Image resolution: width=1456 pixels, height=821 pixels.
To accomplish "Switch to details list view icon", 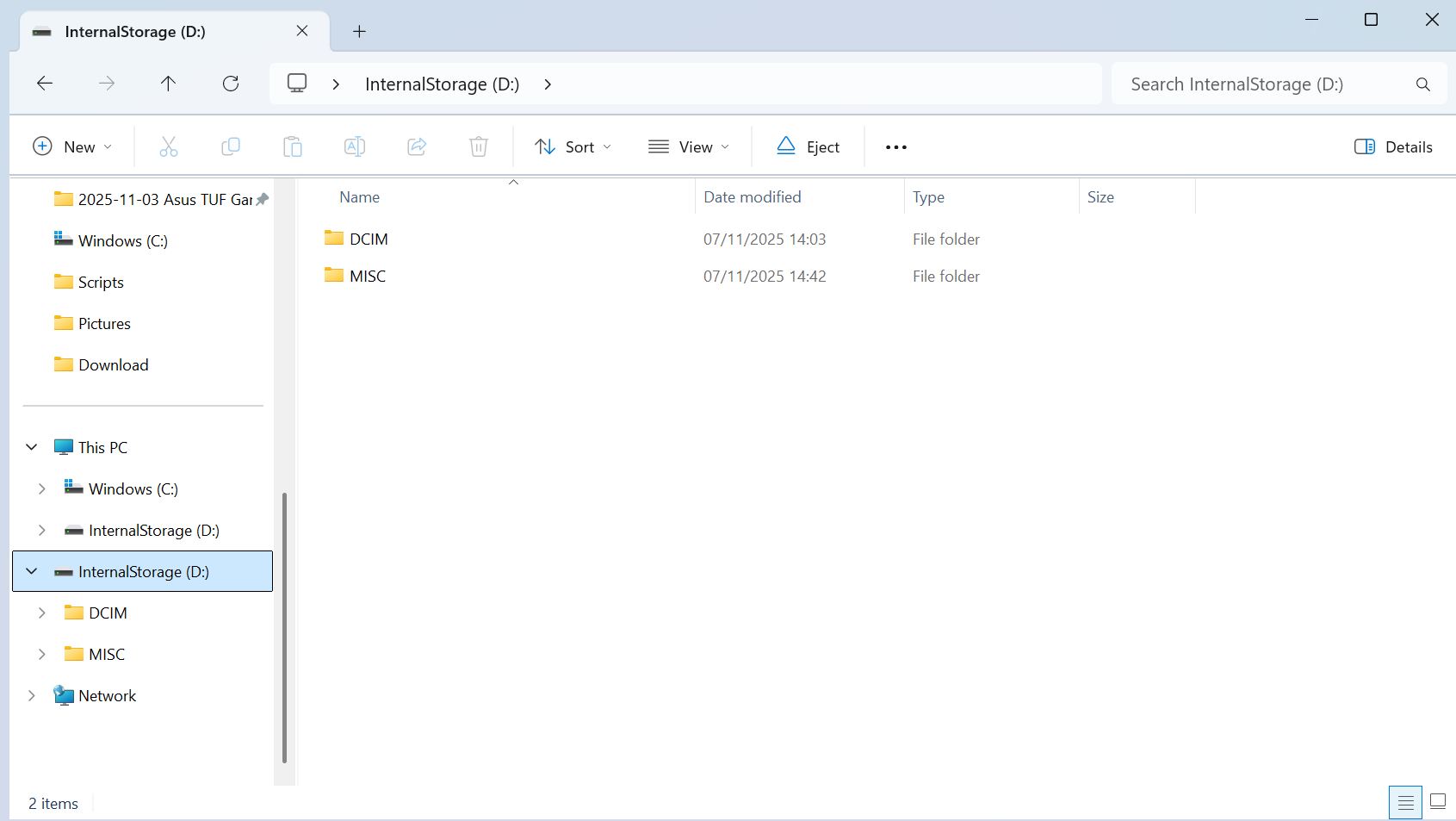I will pos(1405,802).
